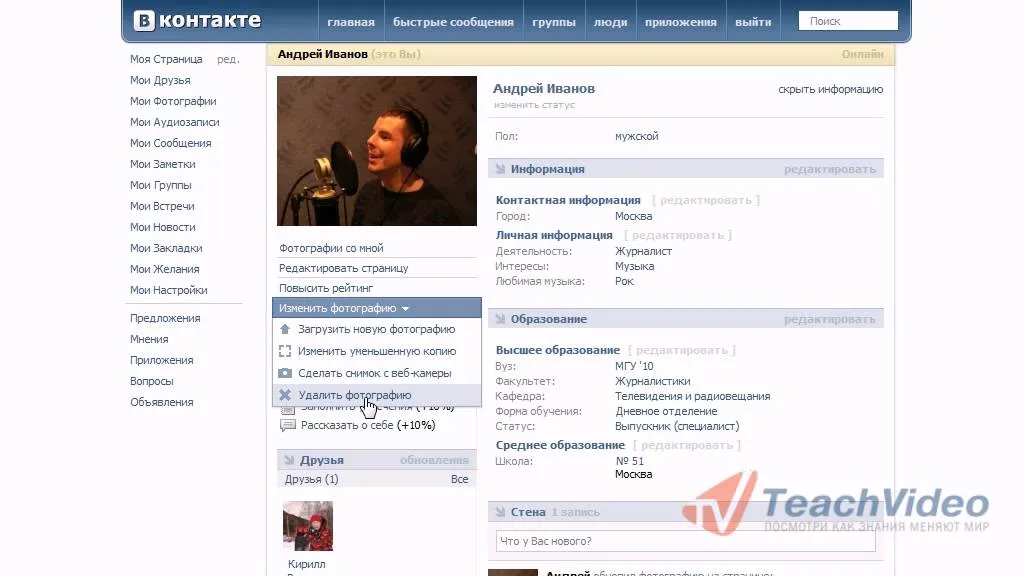Click the 'Что у Вас нового?' wall input

click(685, 541)
